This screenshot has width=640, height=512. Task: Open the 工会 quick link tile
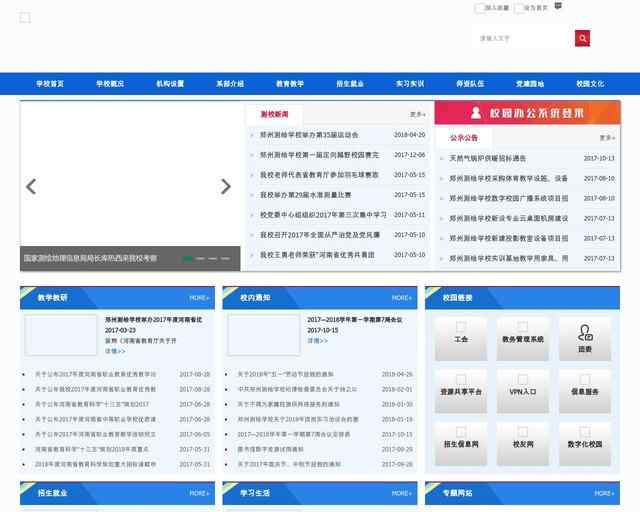click(461, 339)
